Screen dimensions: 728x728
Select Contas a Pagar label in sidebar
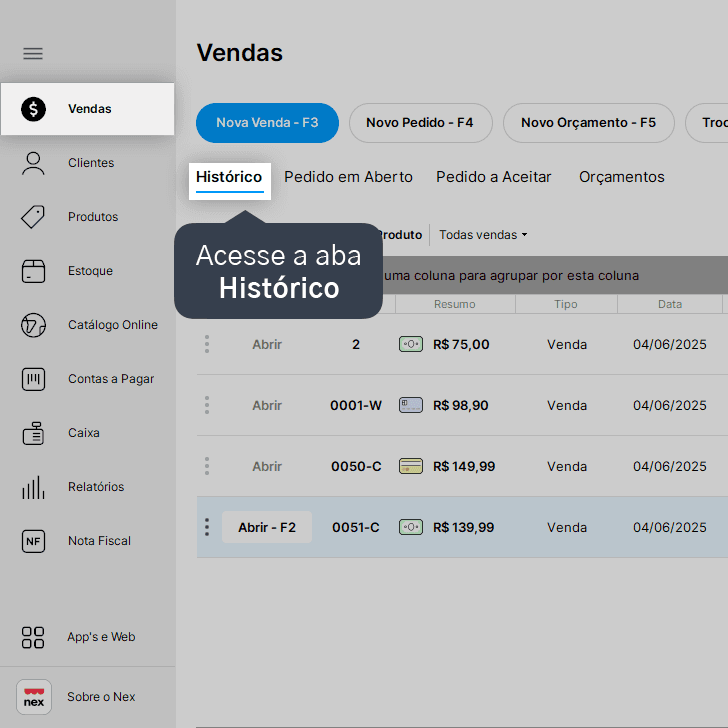click(x=111, y=379)
